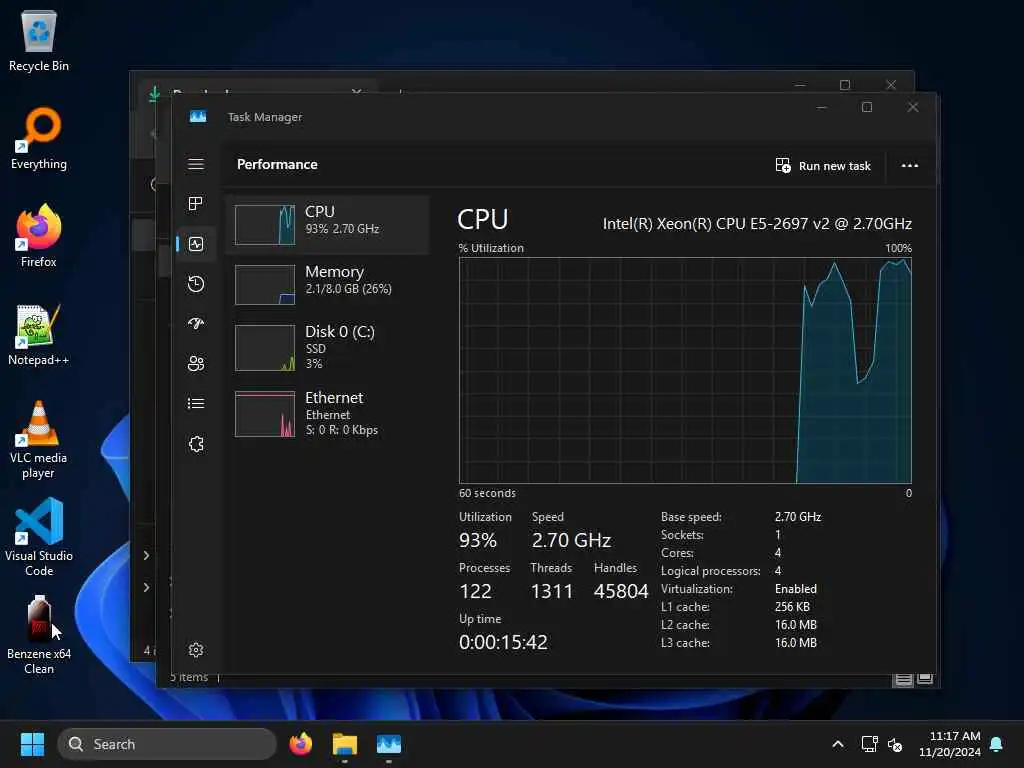Open Task Manager hamburger navigation menu

point(196,164)
